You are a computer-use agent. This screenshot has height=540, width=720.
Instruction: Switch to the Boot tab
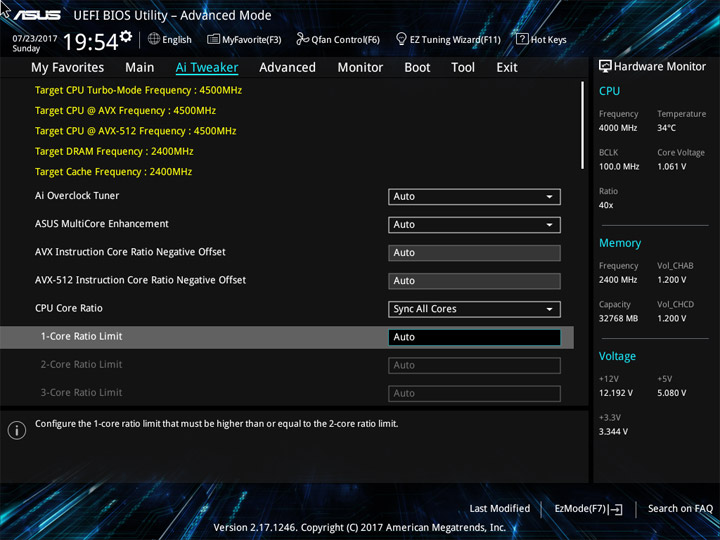(x=417, y=68)
